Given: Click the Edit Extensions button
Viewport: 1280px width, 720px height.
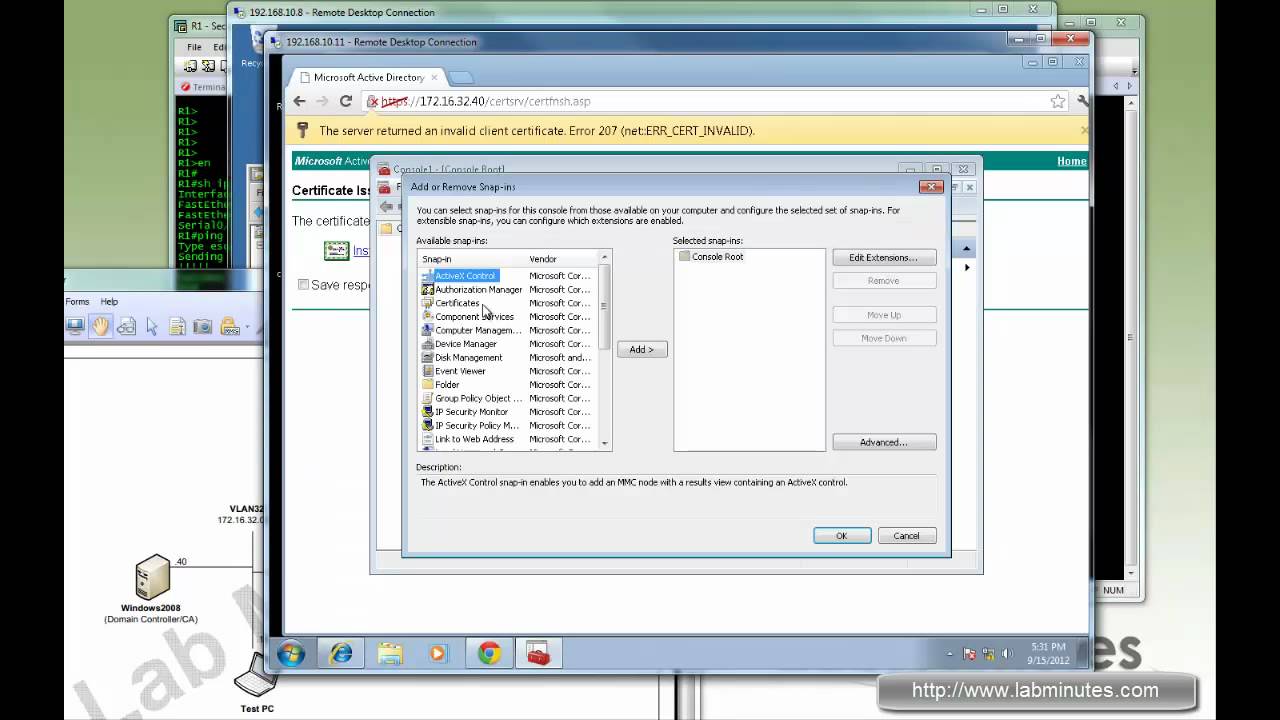Looking at the screenshot, I should [884, 258].
